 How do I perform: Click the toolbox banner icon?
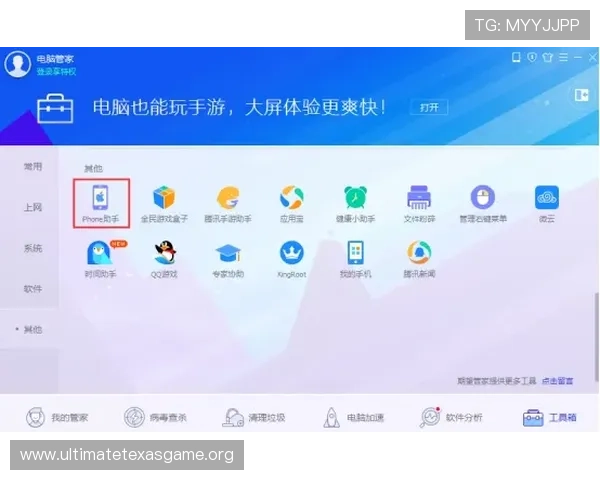[55, 108]
